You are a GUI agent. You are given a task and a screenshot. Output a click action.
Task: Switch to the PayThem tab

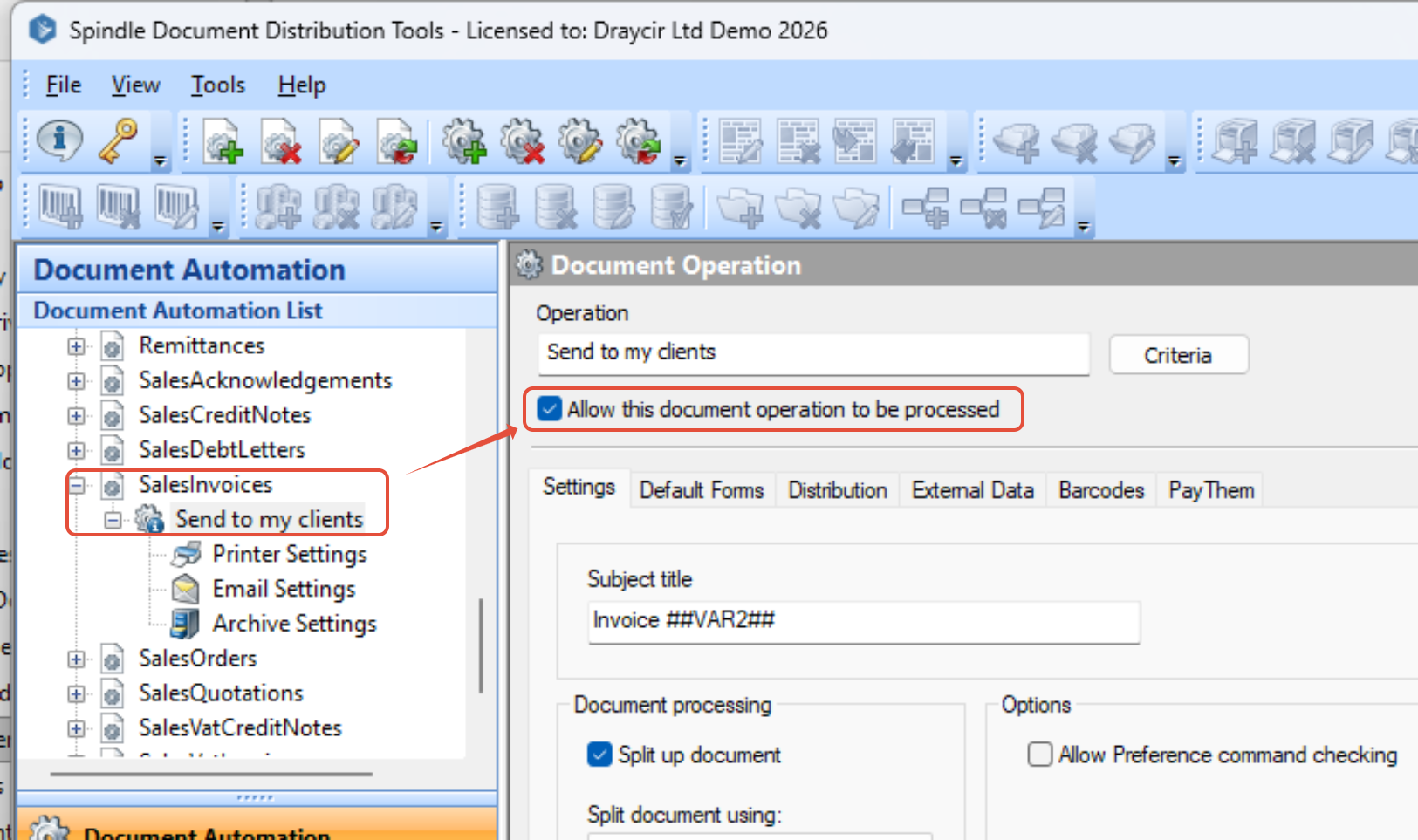1211,490
